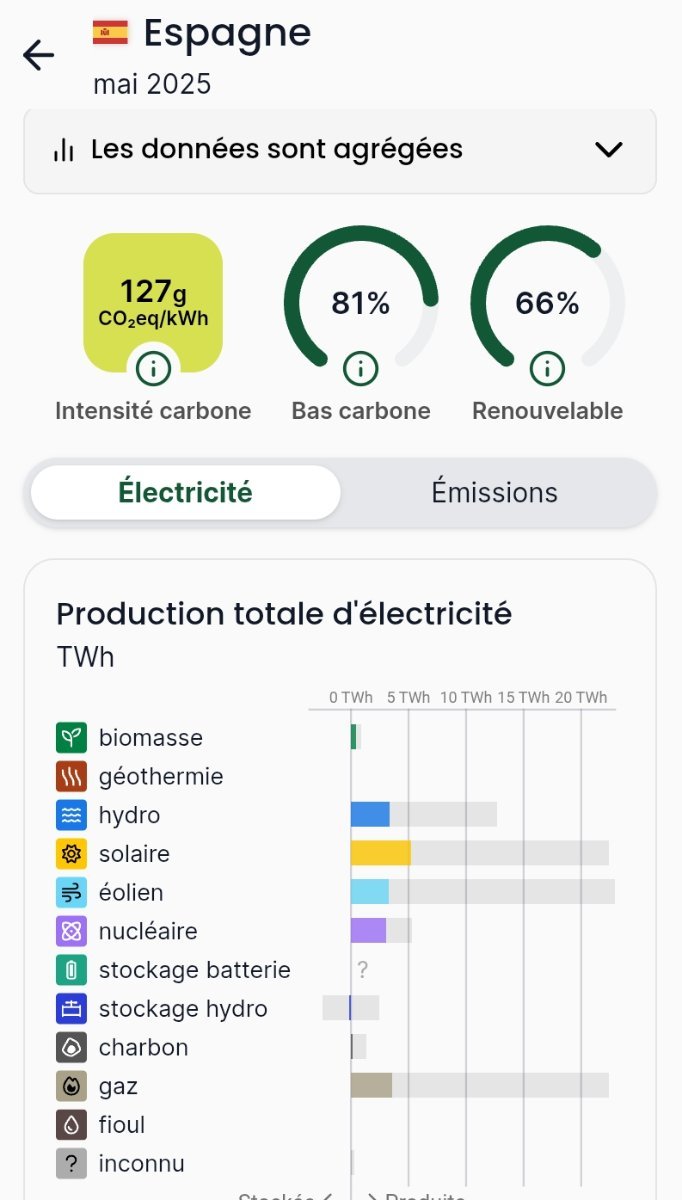Click the yellow solaire production bar
Image resolution: width=682 pixels, height=1200 pixels.
pos(380,853)
